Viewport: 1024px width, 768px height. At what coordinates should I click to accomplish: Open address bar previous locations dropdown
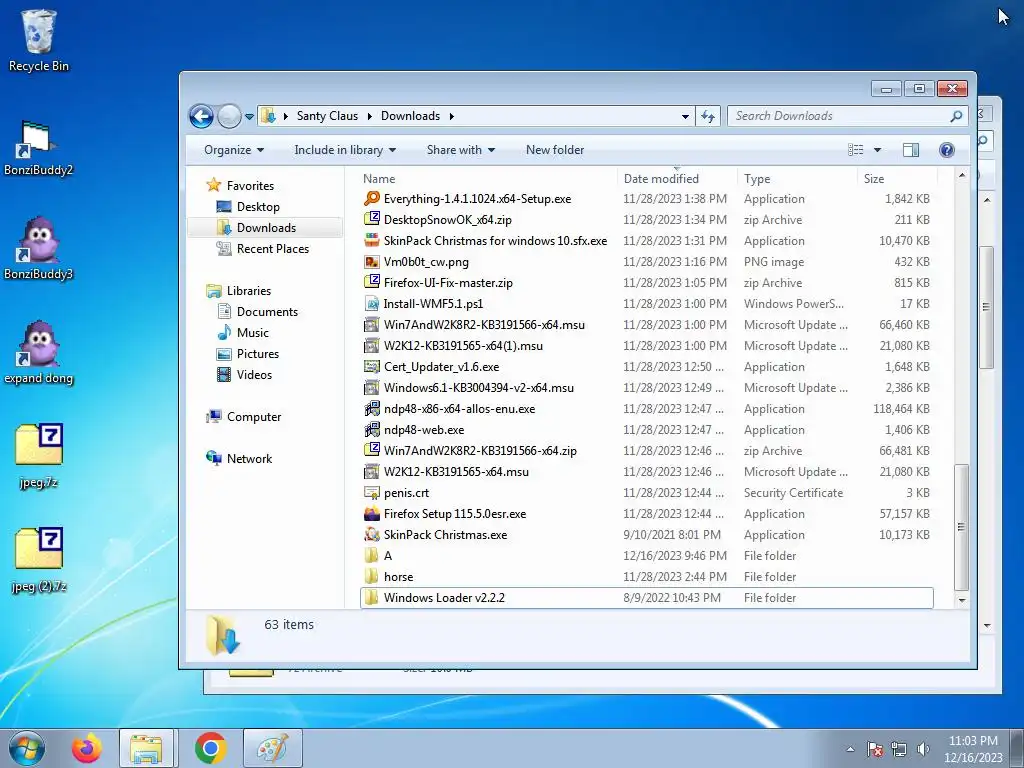(x=685, y=116)
